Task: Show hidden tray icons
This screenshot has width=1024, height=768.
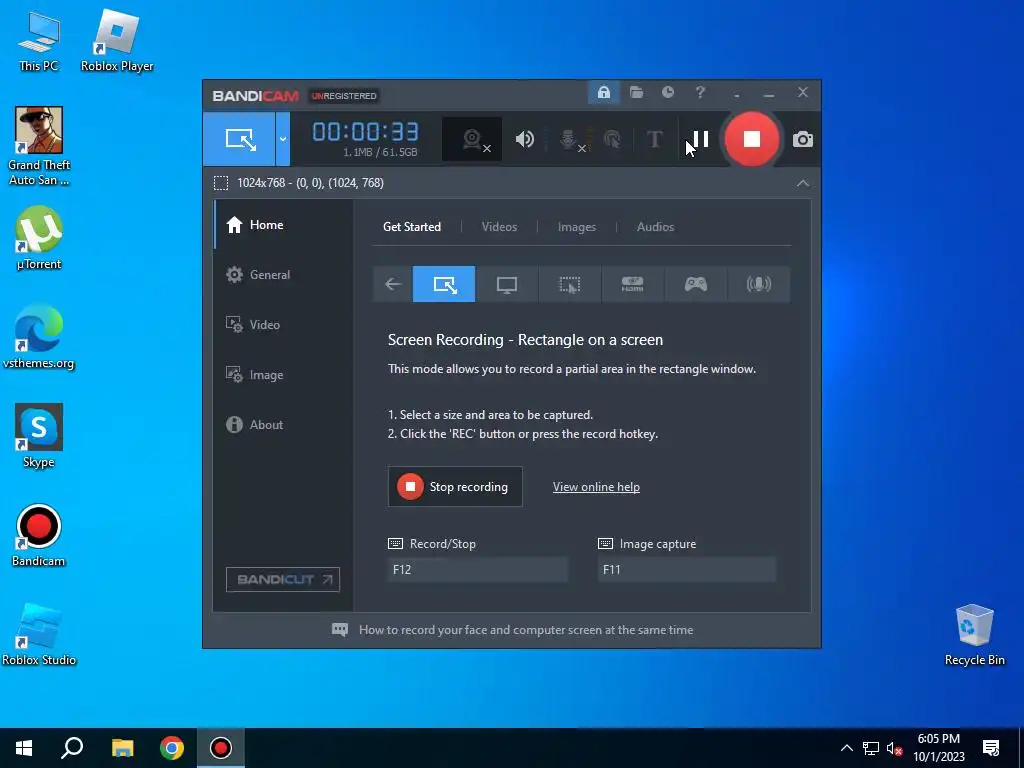Action: click(x=846, y=748)
